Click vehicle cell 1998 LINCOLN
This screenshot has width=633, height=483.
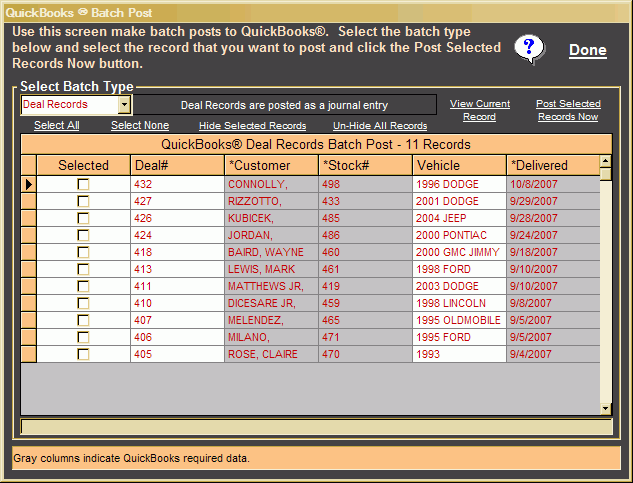click(459, 303)
